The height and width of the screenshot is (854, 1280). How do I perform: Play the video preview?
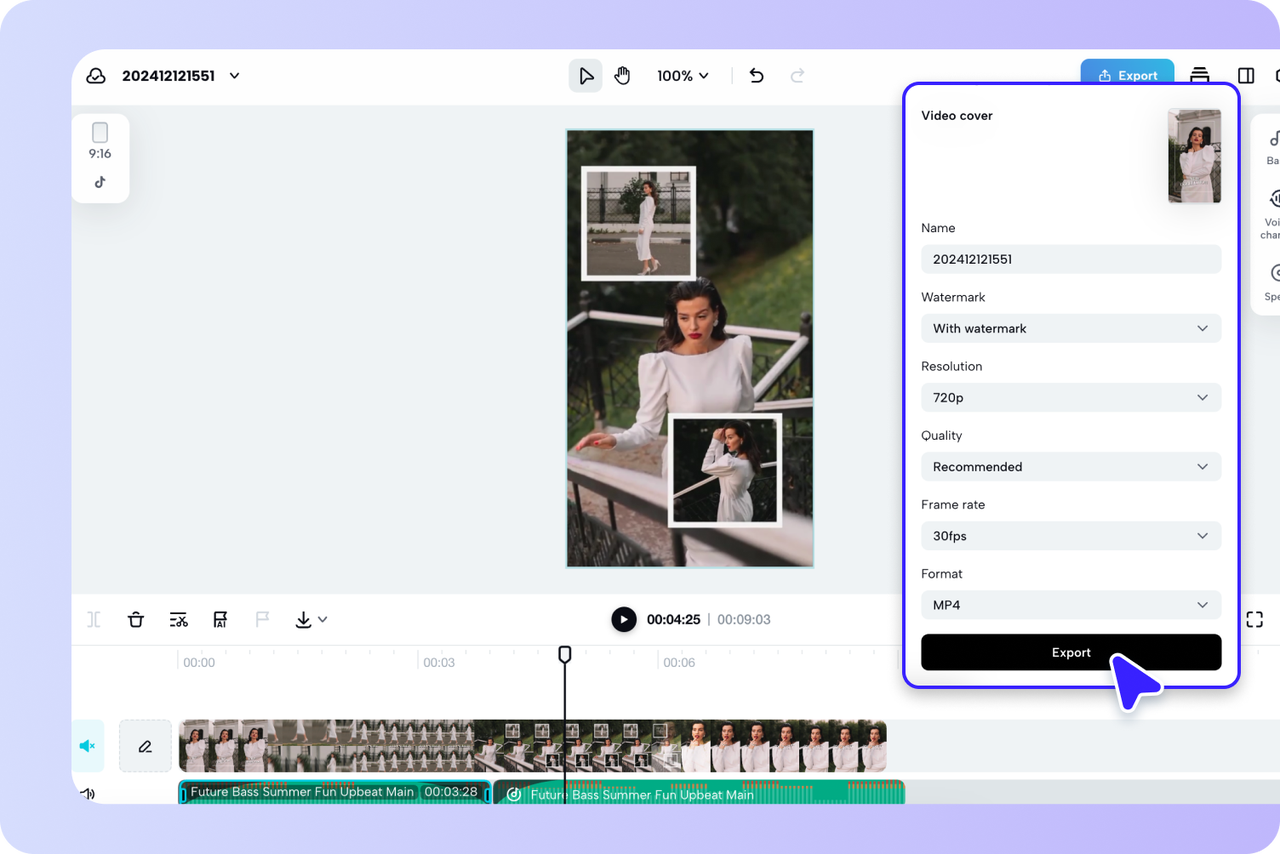click(623, 620)
